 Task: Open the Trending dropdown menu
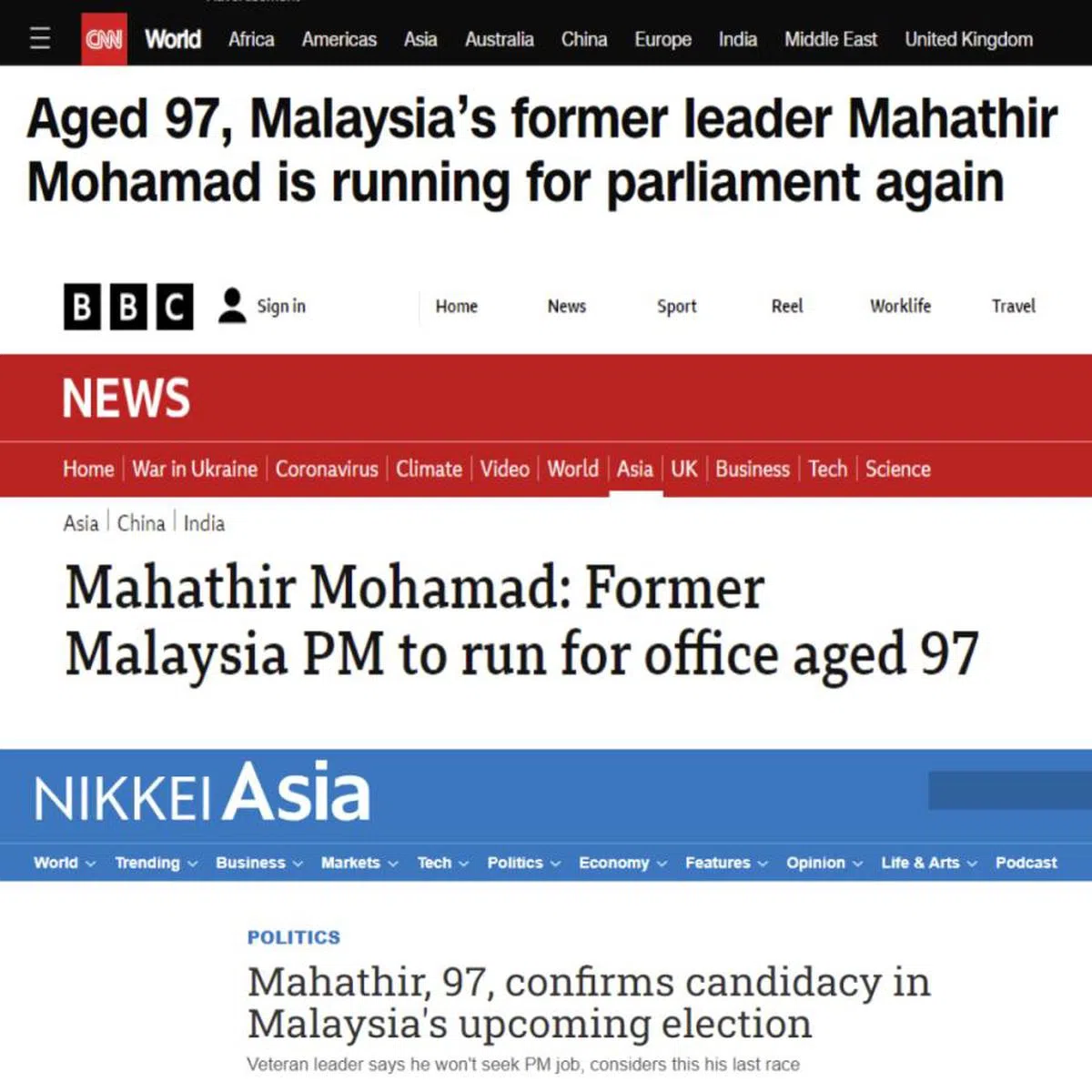tap(156, 863)
